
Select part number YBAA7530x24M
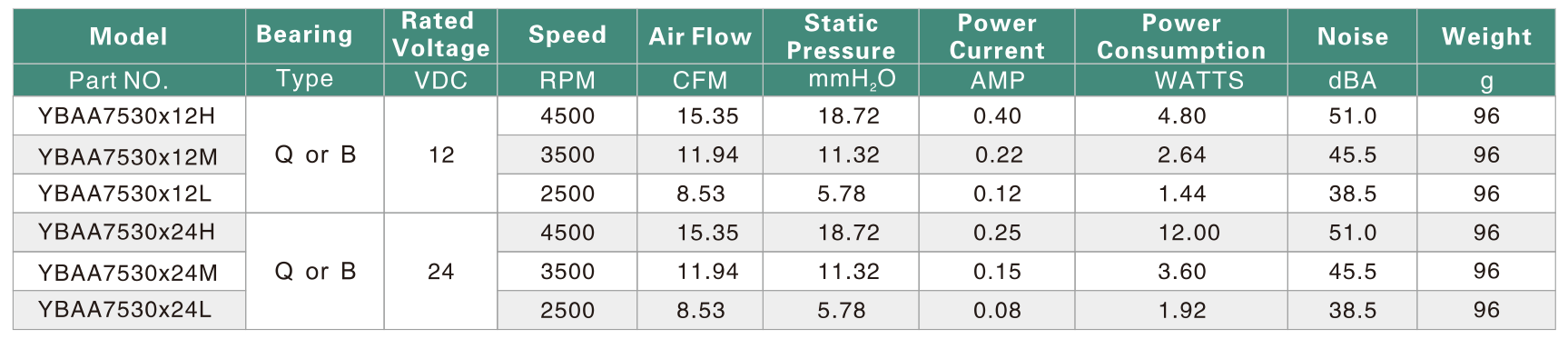coord(128,273)
